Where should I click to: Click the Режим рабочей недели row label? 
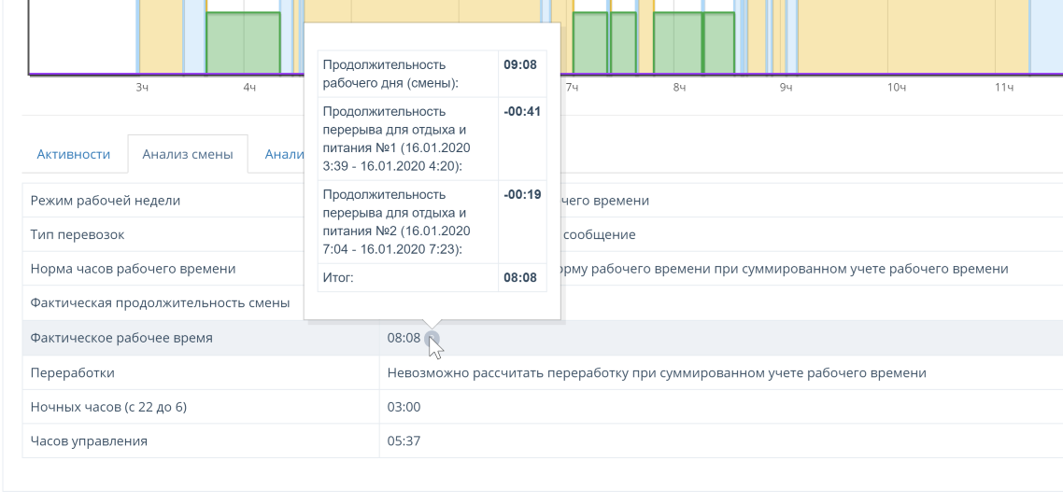pyautogui.click(x=107, y=200)
